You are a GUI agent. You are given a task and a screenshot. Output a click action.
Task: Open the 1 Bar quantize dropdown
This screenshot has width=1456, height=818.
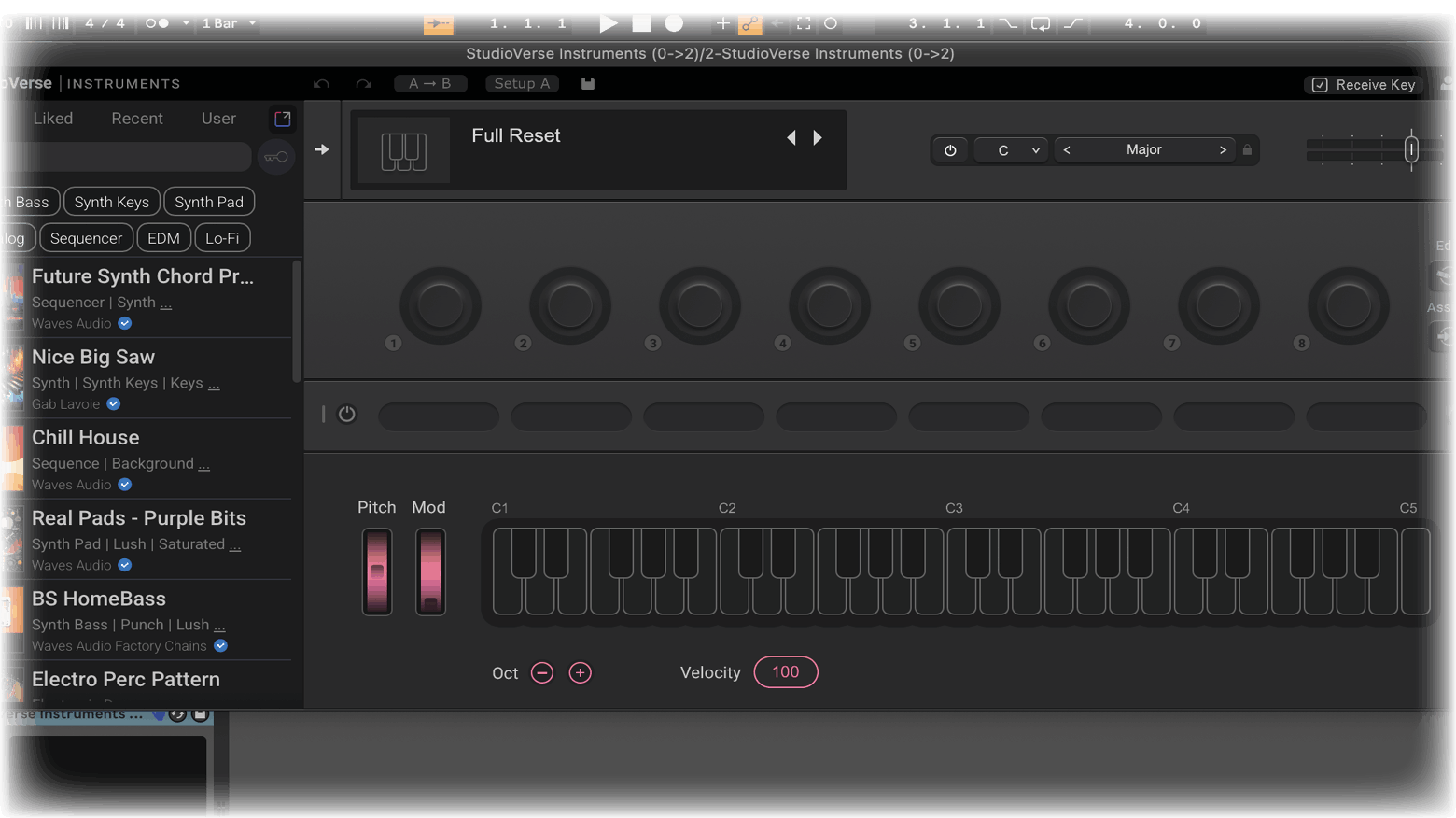[229, 23]
